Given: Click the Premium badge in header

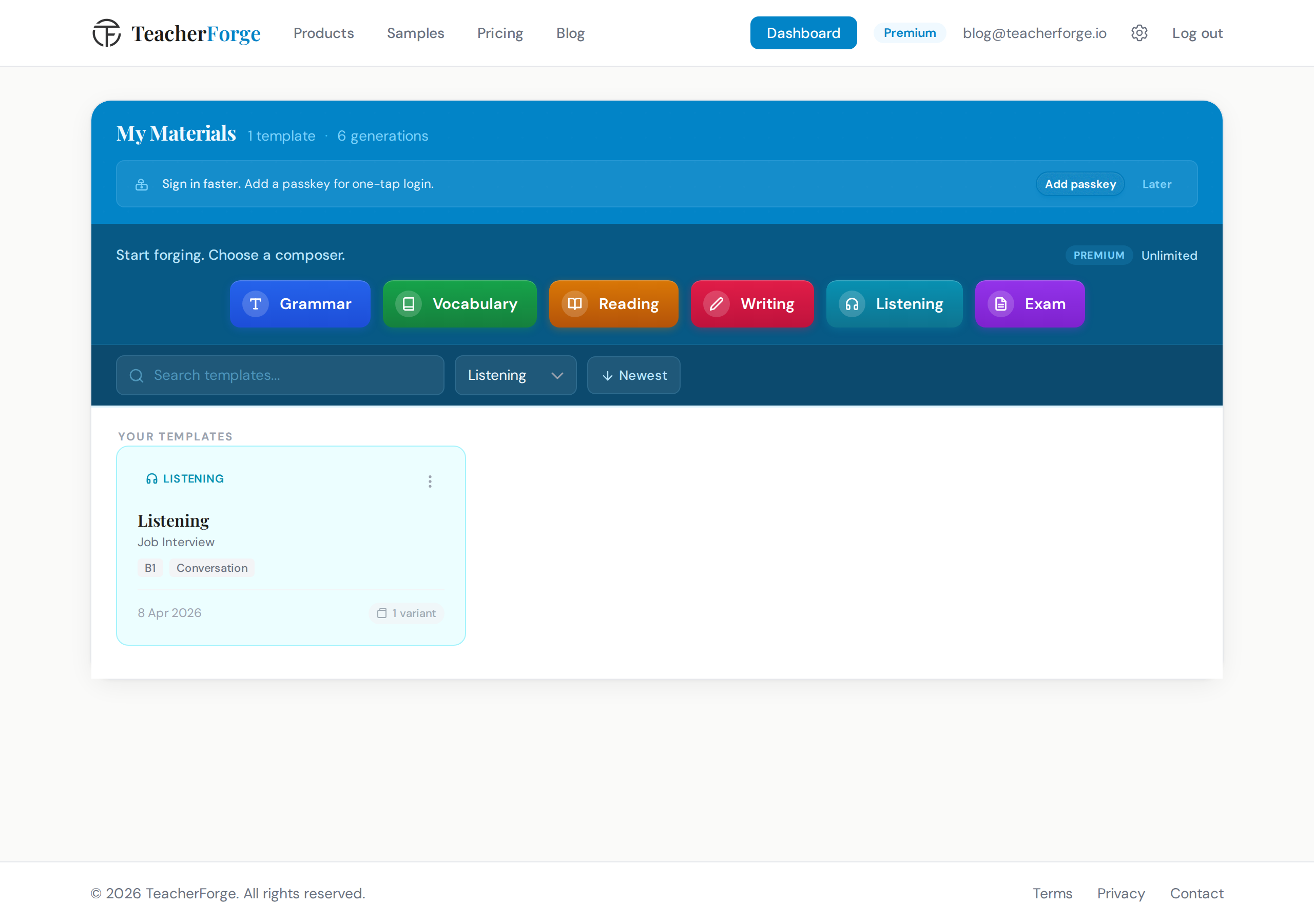Looking at the screenshot, I should pyautogui.click(x=910, y=33).
